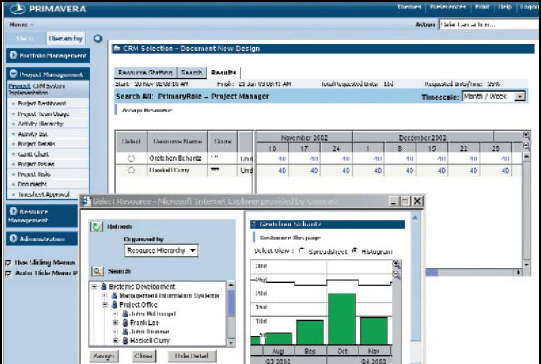Click the round arrow icon beside the Hierarchy tab
Image resolution: width=541 pixels, height=364 pixels.
(x=98, y=39)
